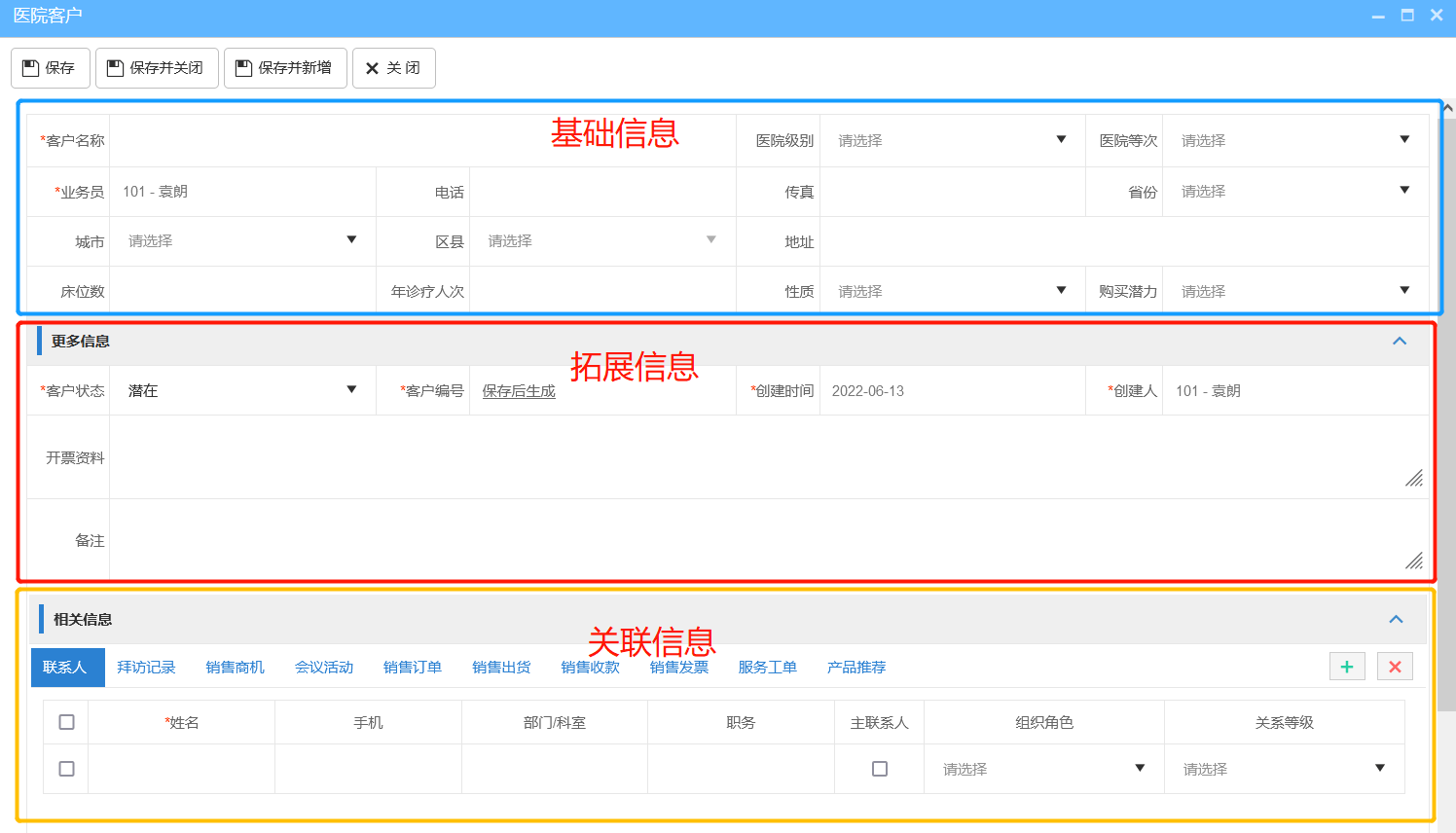The height and width of the screenshot is (833, 1456).
Task: Click the 保存后生成 link
Action: [519, 390]
